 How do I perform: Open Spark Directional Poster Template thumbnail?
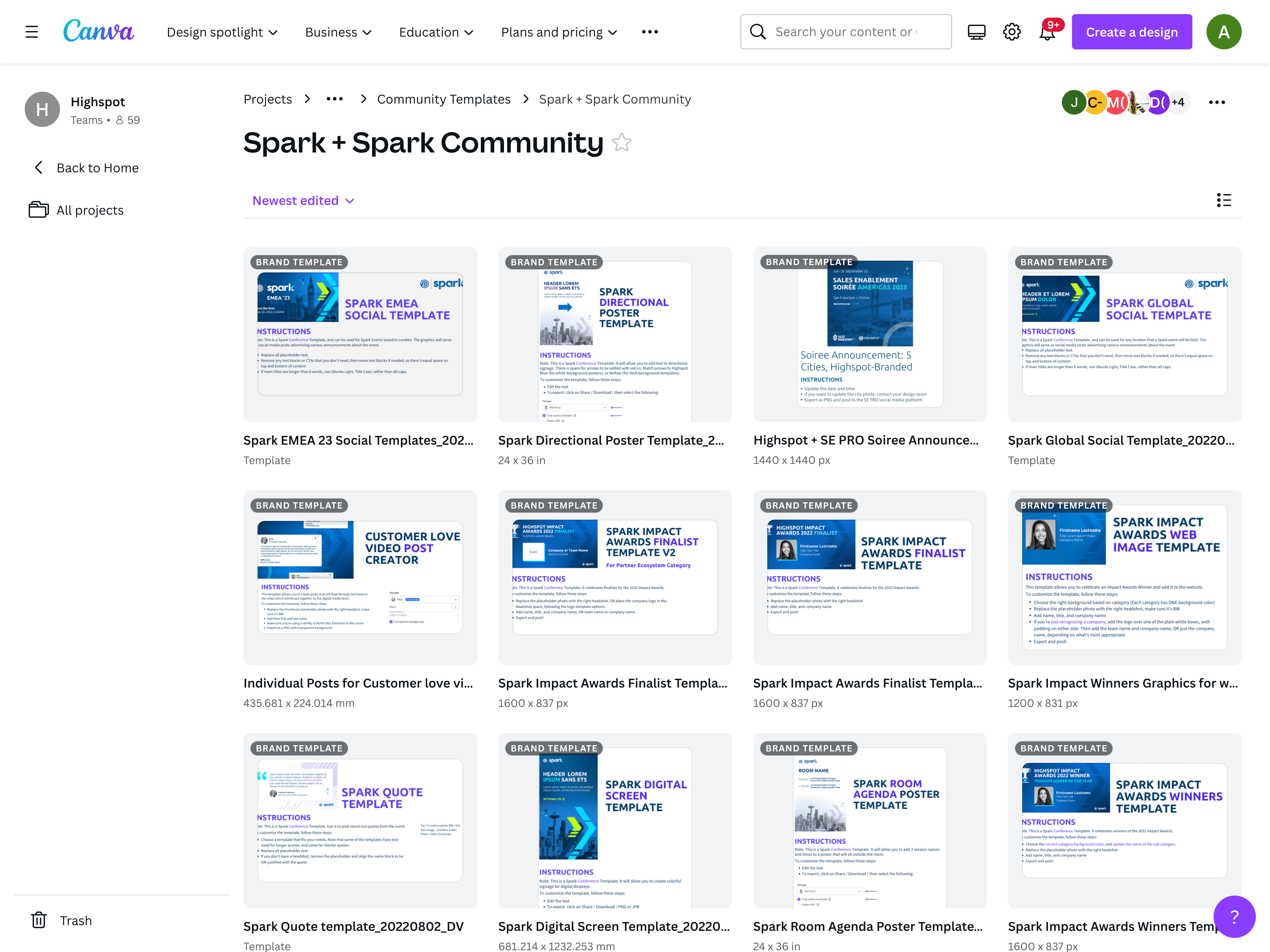tap(615, 335)
